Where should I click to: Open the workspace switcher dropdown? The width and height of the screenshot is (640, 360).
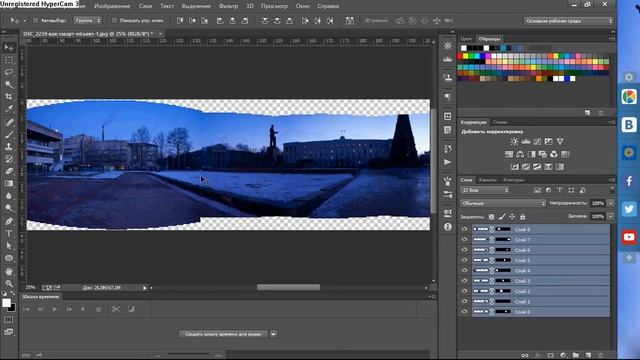tap(568, 21)
